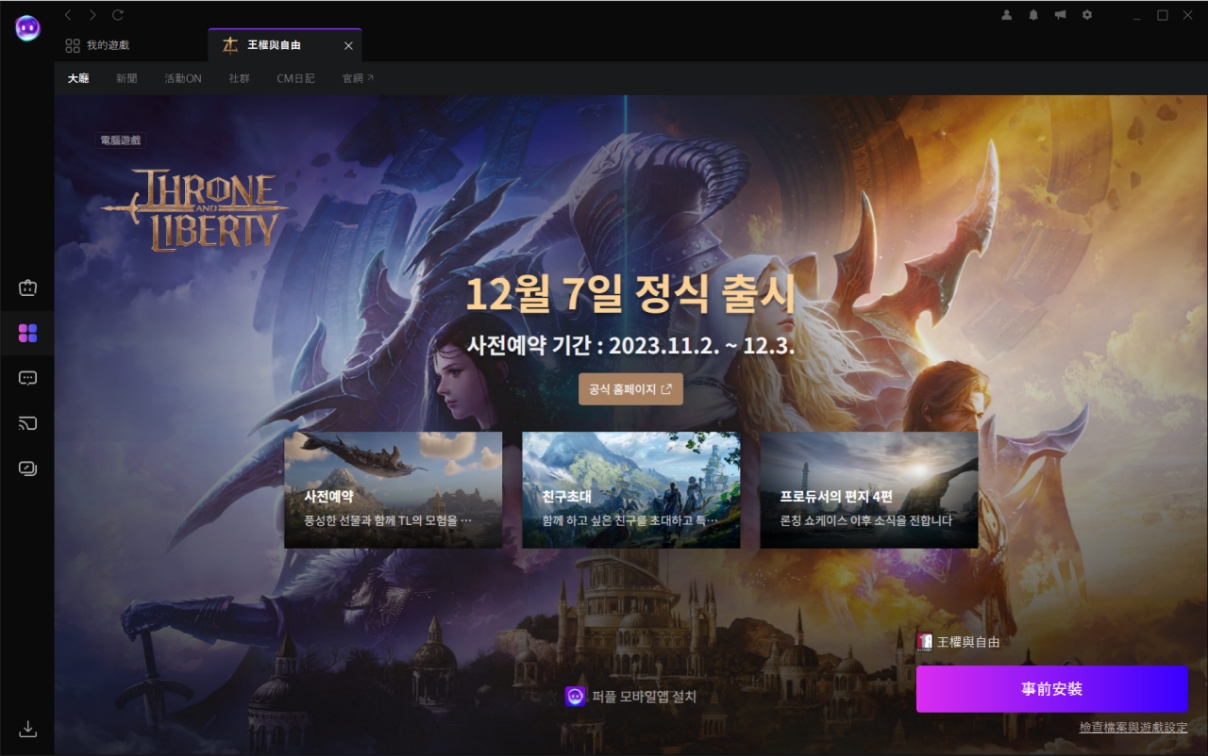Open the 친구초대 thumbnail card
This screenshot has height=756, width=1208.
point(631,490)
